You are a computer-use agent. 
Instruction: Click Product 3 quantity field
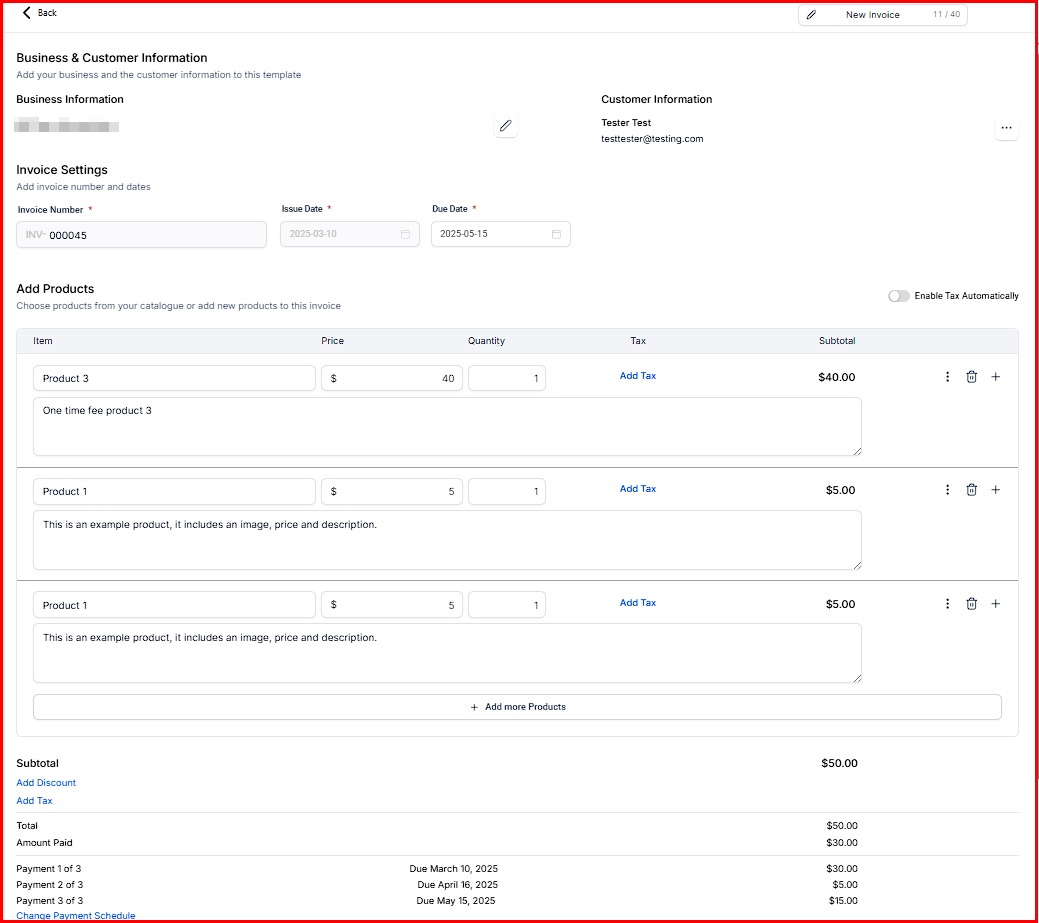point(506,378)
